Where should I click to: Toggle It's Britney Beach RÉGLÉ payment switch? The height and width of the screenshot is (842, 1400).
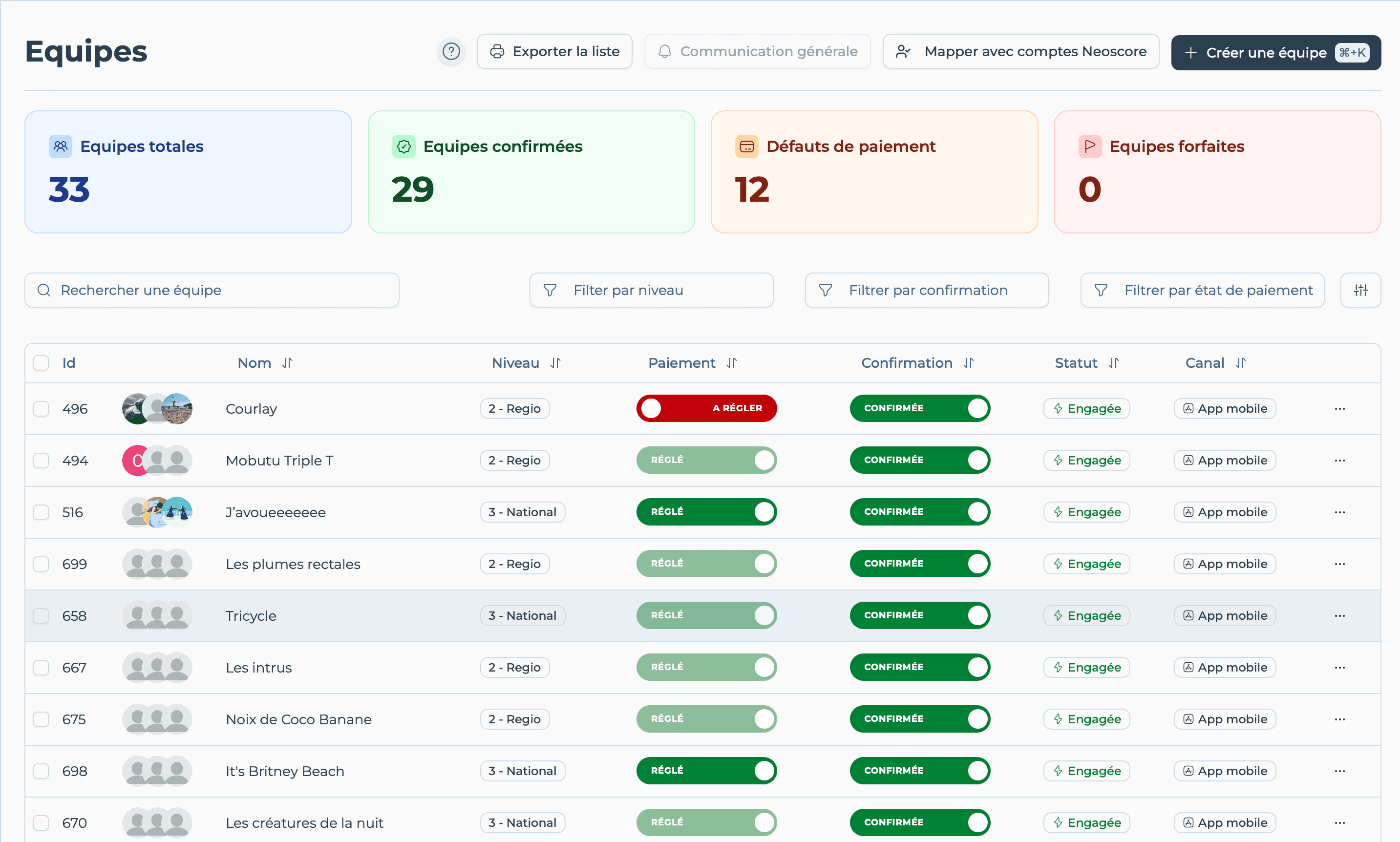(x=706, y=771)
